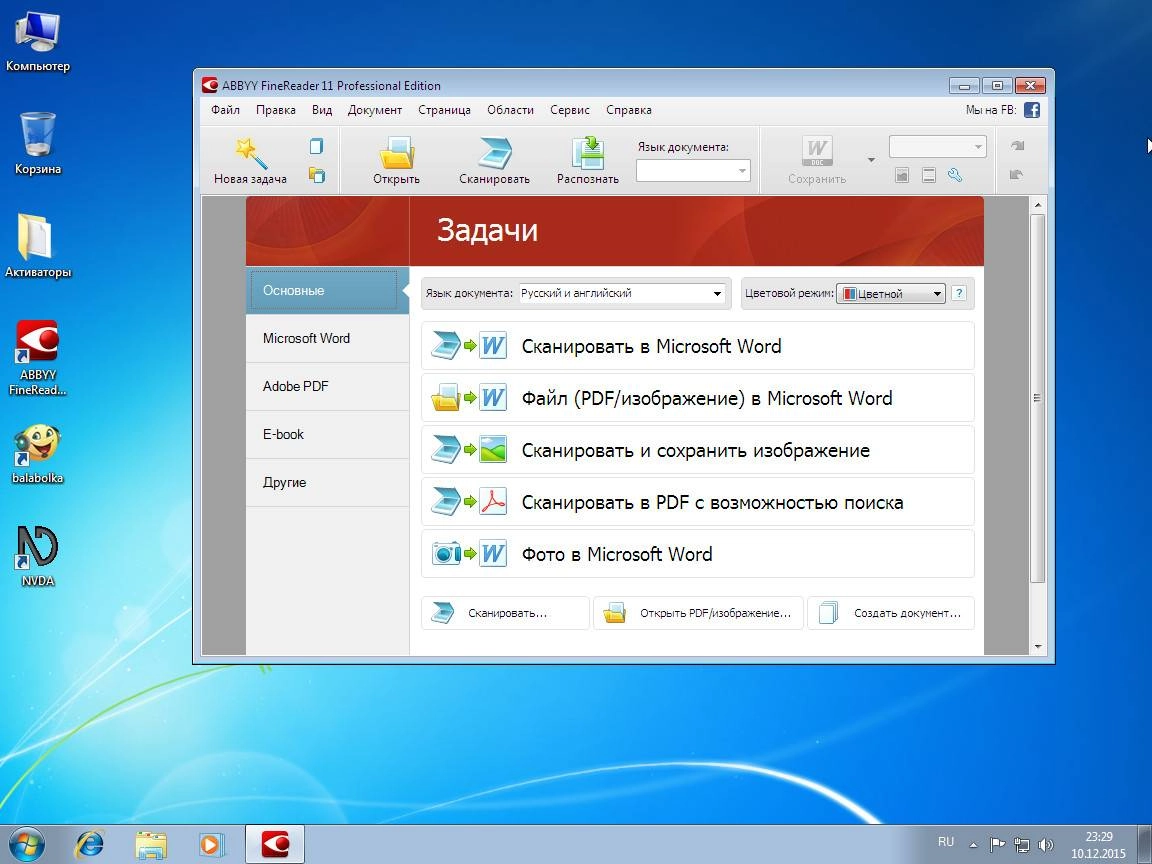Click the scrollbar up arrow in task window

[x=1037, y=205]
